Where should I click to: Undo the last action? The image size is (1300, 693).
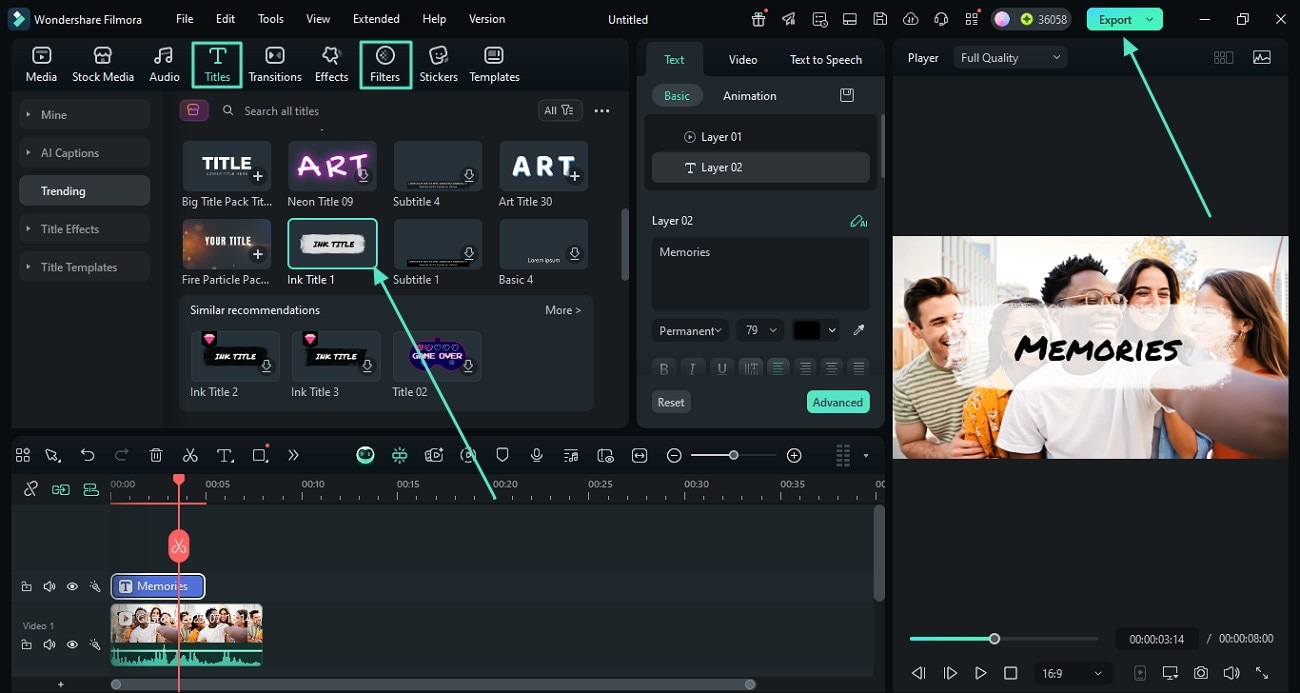pos(88,455)
